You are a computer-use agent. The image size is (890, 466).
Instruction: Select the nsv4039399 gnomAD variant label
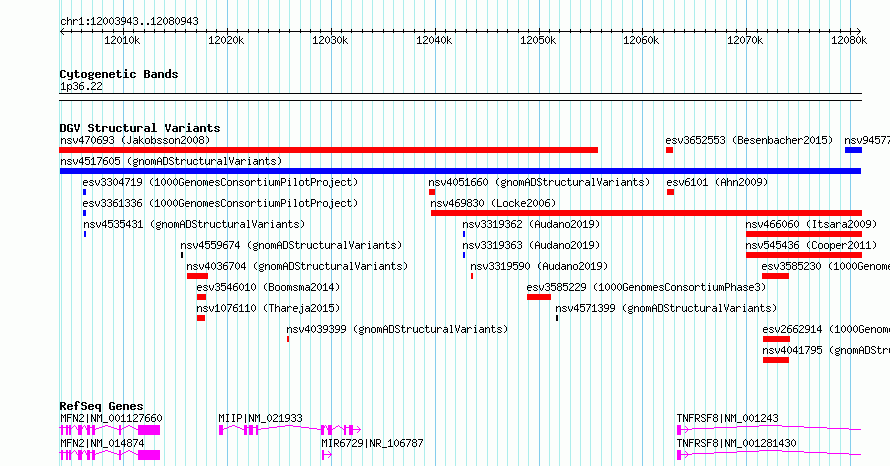click(397, 329)
